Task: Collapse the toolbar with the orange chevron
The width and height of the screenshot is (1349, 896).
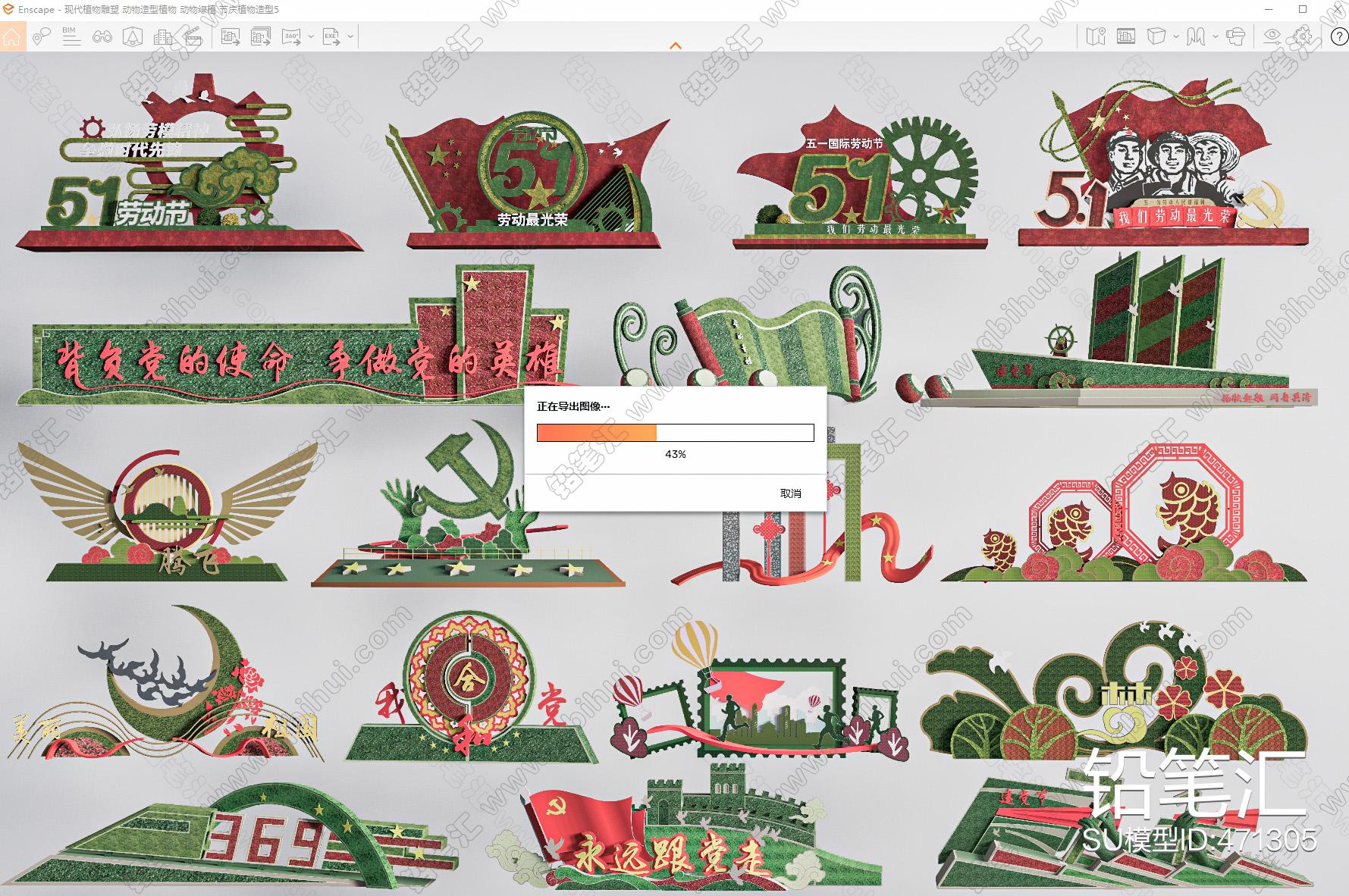Action: pyautogui.click(x=675, y=45)
